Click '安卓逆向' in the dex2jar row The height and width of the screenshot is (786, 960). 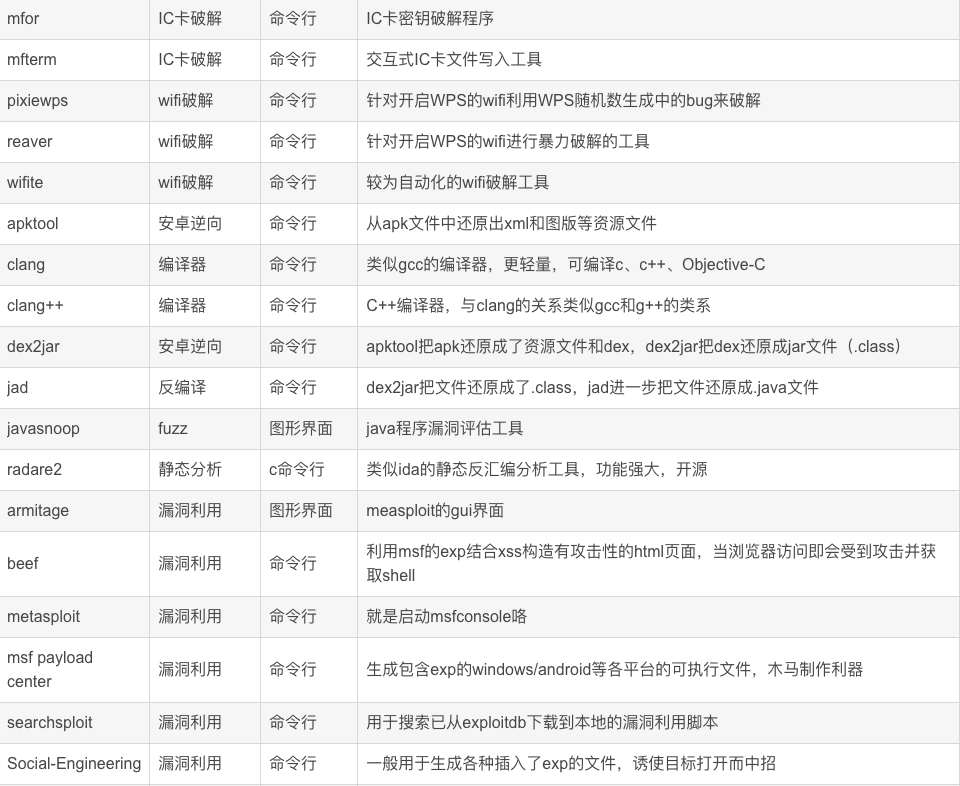pos(190,346)
